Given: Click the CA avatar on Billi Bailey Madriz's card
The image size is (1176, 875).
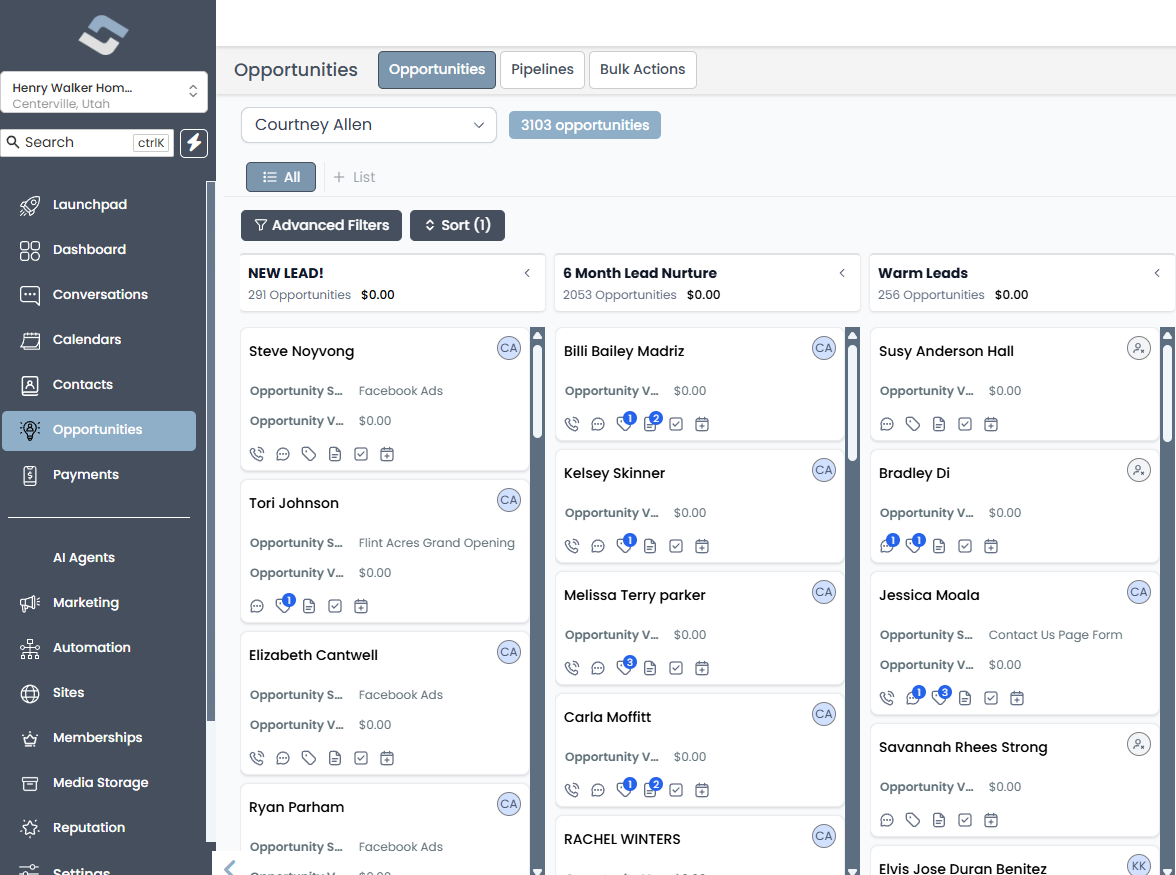Looking at the screenshot, I should click(823, 347).
